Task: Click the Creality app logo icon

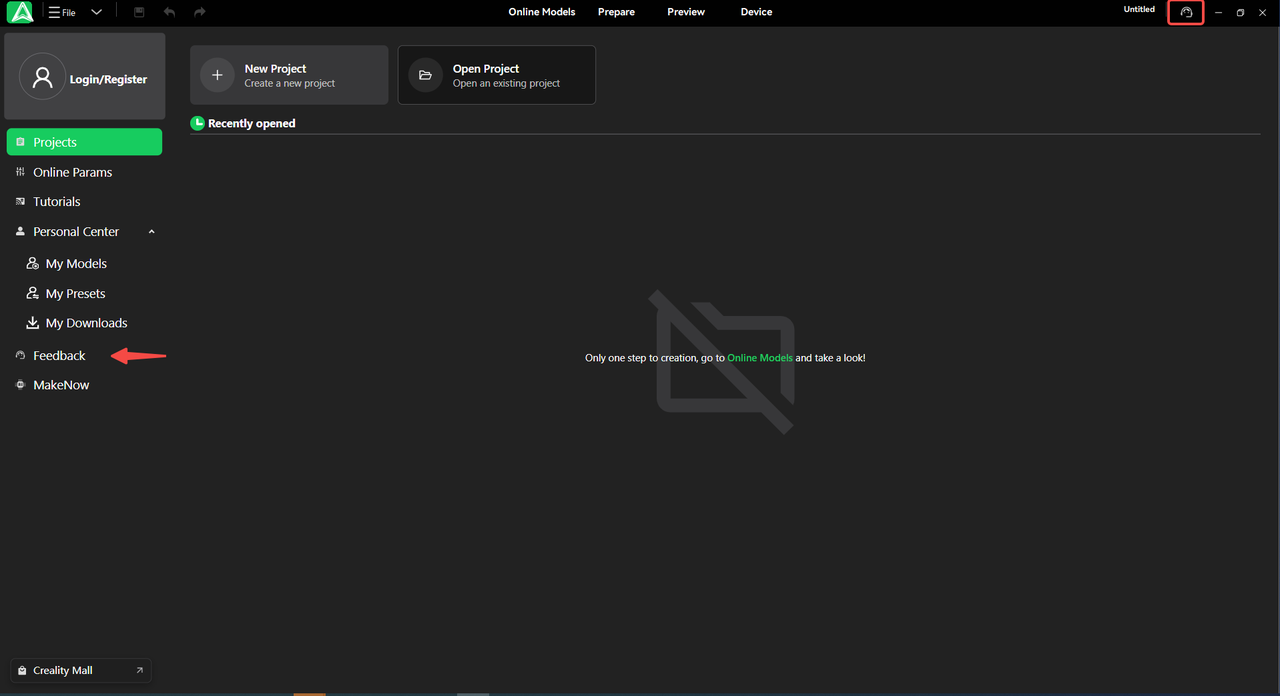Action: point(20,13)
